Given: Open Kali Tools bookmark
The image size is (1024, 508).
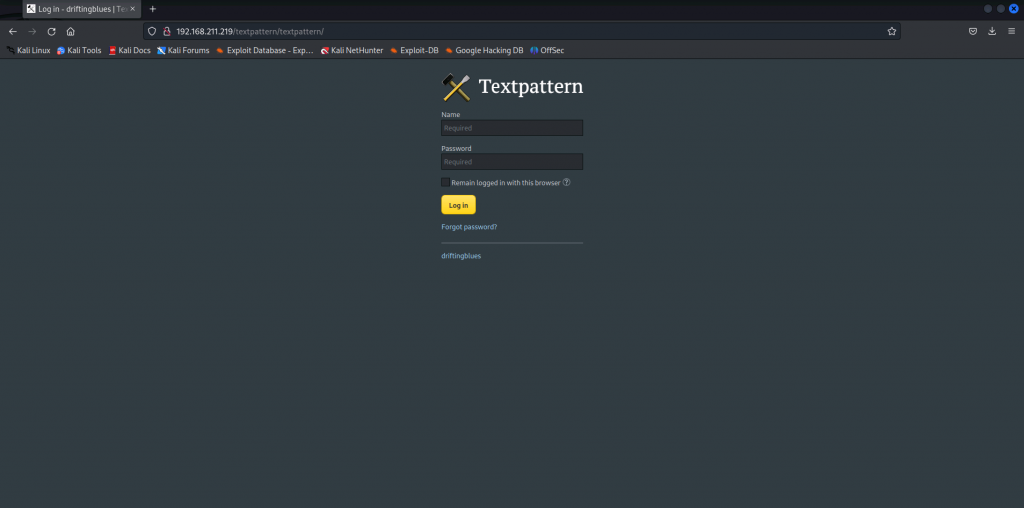Looking at the screenshot, I should pyautogui.click(x=79, y=50).
